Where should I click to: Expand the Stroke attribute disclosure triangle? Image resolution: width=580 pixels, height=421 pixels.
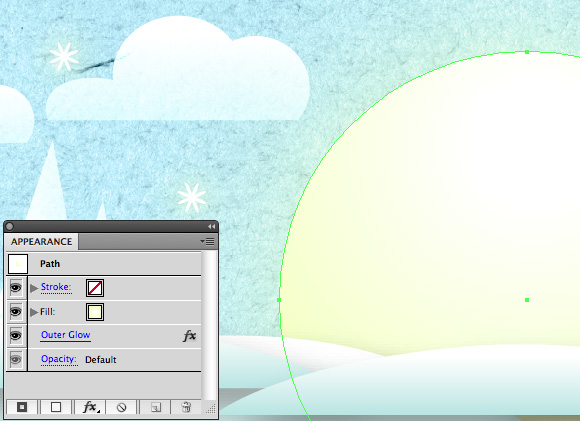(x=34, y=288)
